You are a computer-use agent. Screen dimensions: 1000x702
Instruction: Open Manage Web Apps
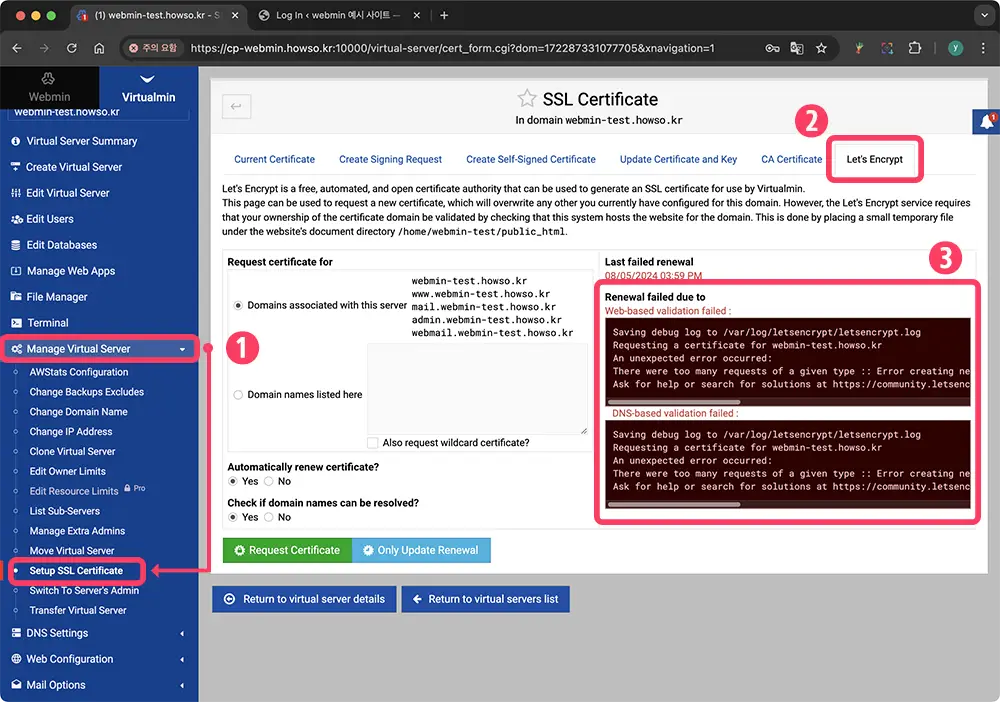(71, 271)
